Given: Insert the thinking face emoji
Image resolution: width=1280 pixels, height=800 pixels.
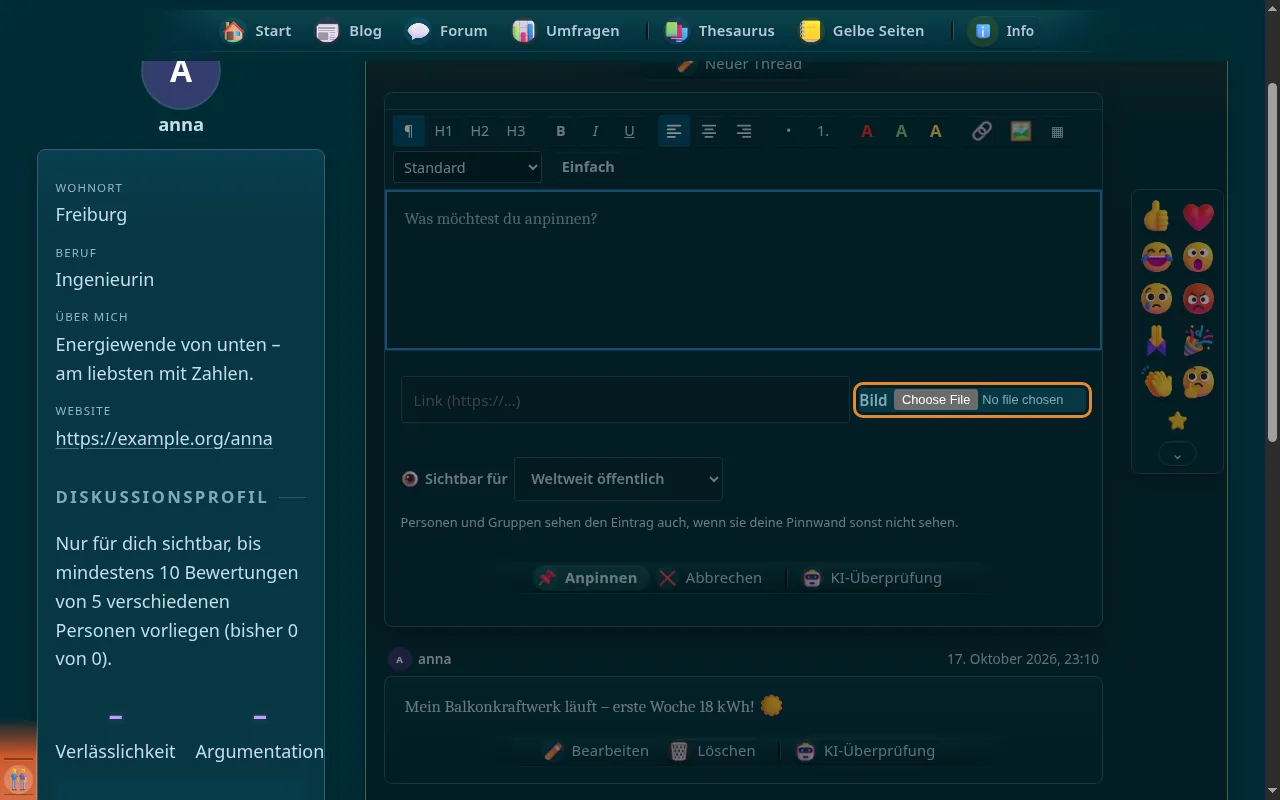Looking at the screenshot, I should [x=1198, y=381].
